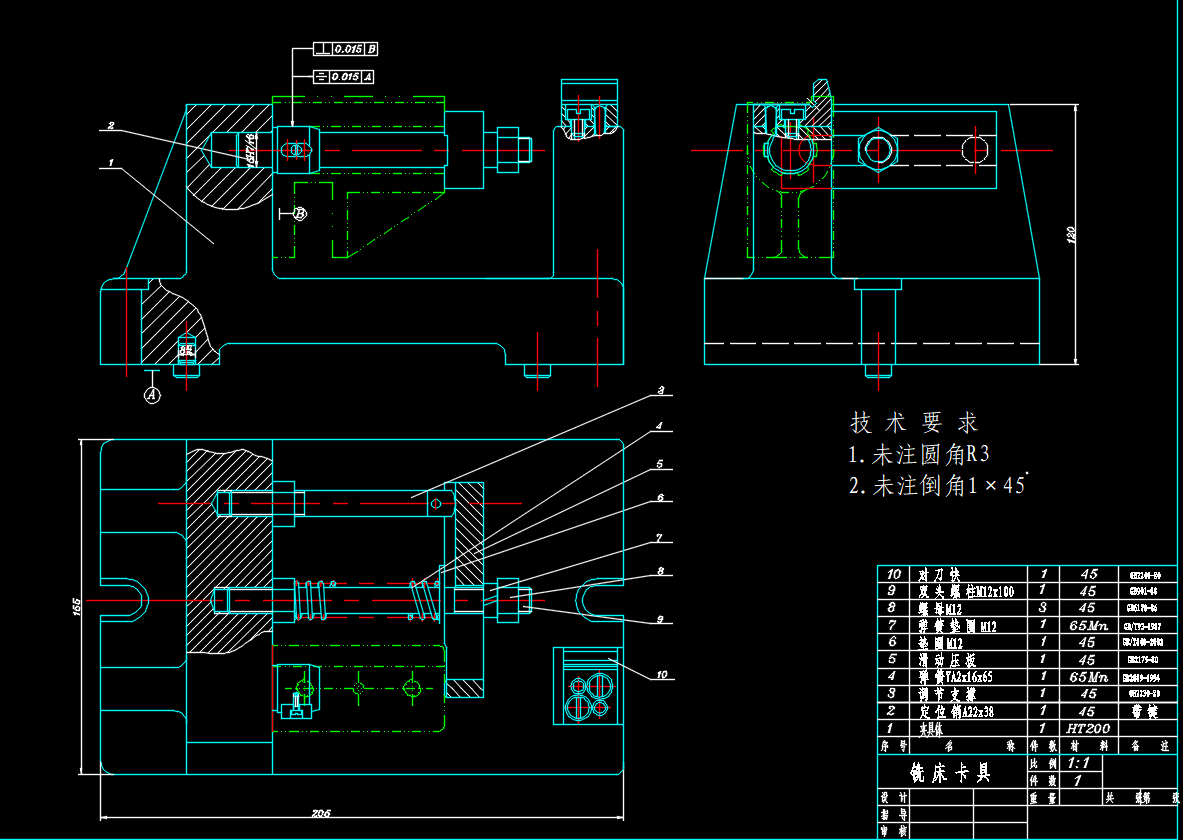Click datum symbol B in front view
The width and height of the screenshot is (1183, 840).
299,213
